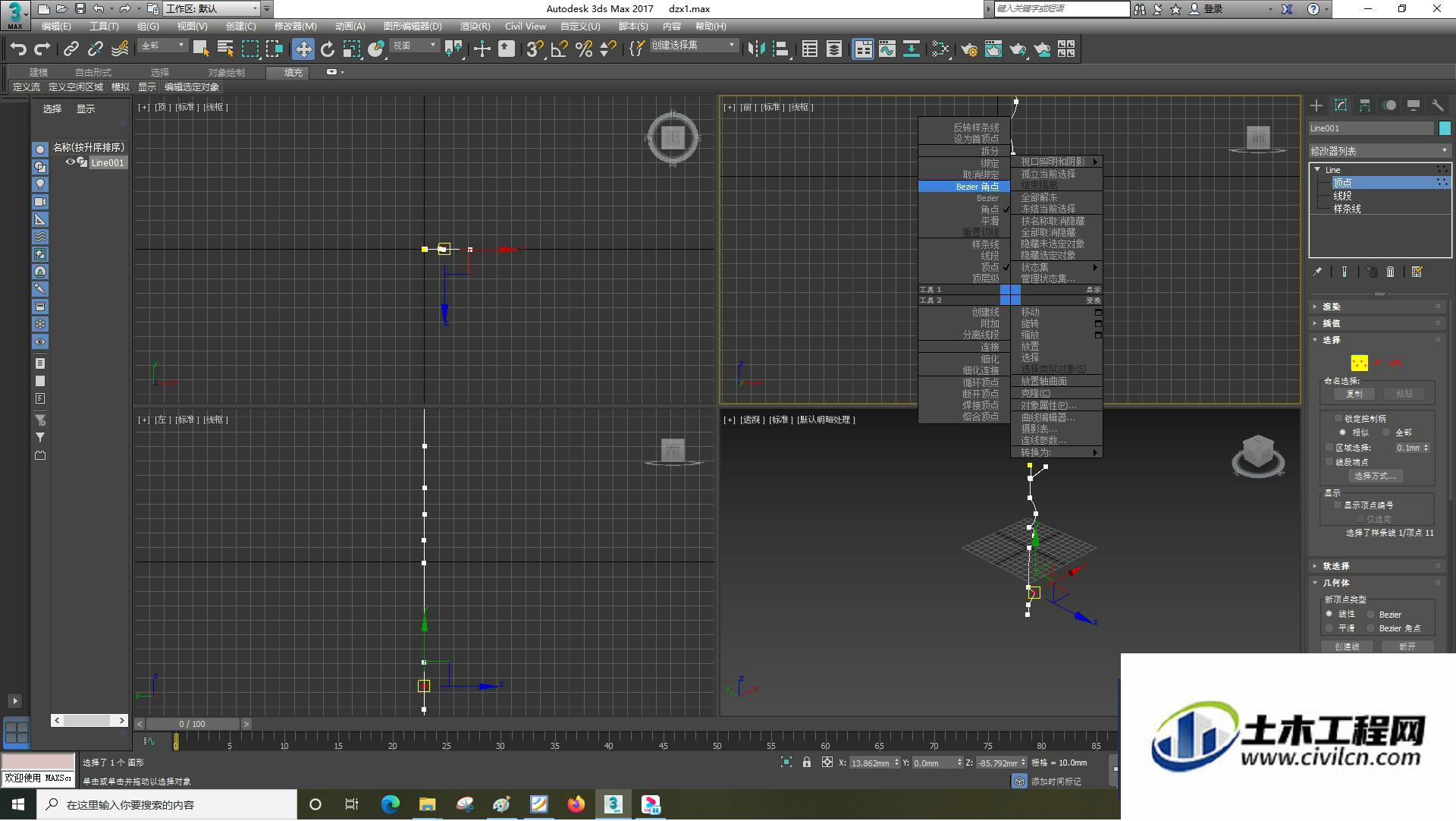Check the 线段端点 checkbox

click(1329, 461)
